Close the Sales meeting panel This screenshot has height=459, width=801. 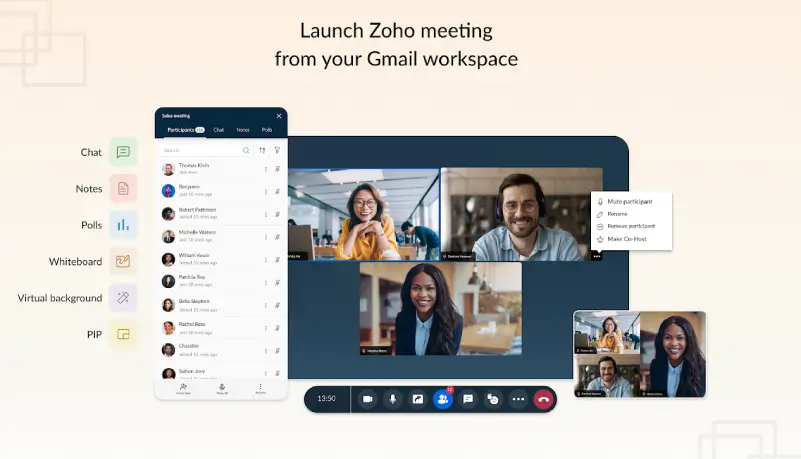pos(279,116)
